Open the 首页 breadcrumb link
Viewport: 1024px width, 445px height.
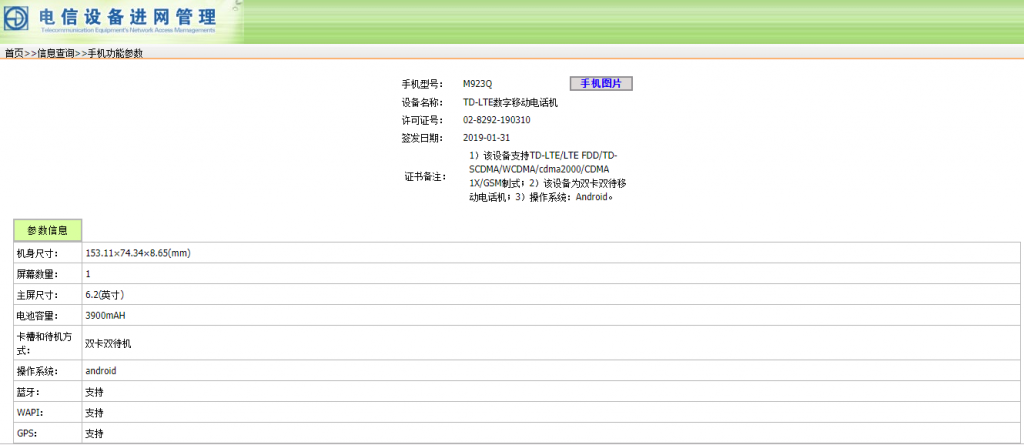14,54
